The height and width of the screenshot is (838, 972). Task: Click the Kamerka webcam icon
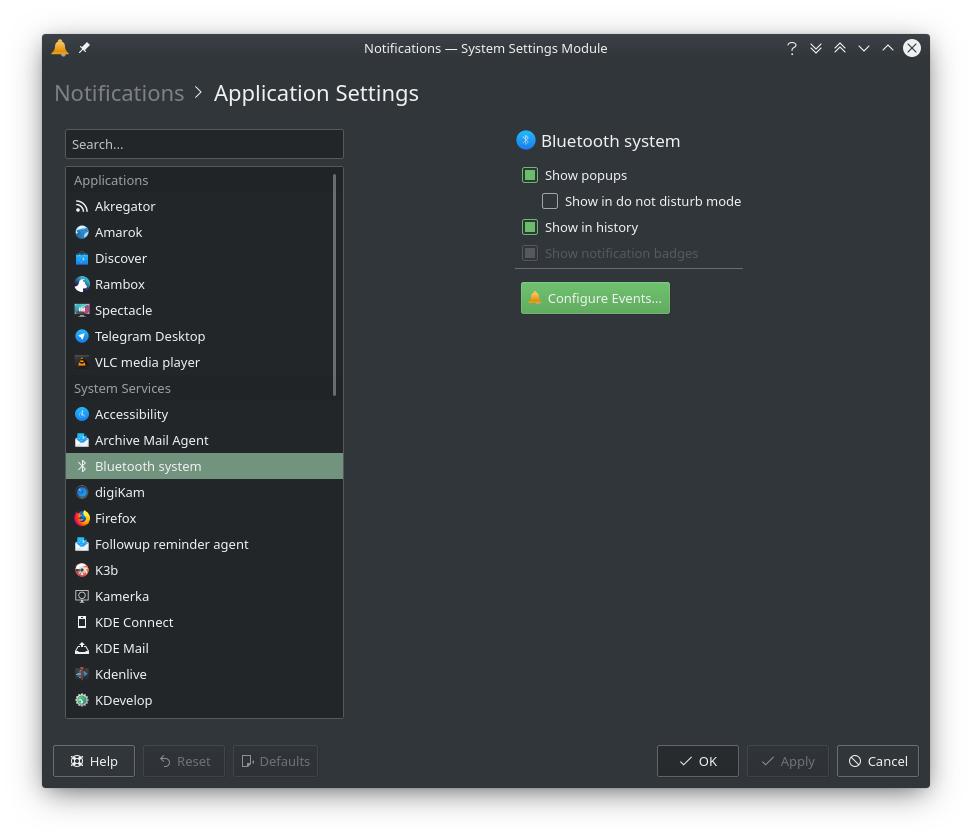[x=82, y=597]
